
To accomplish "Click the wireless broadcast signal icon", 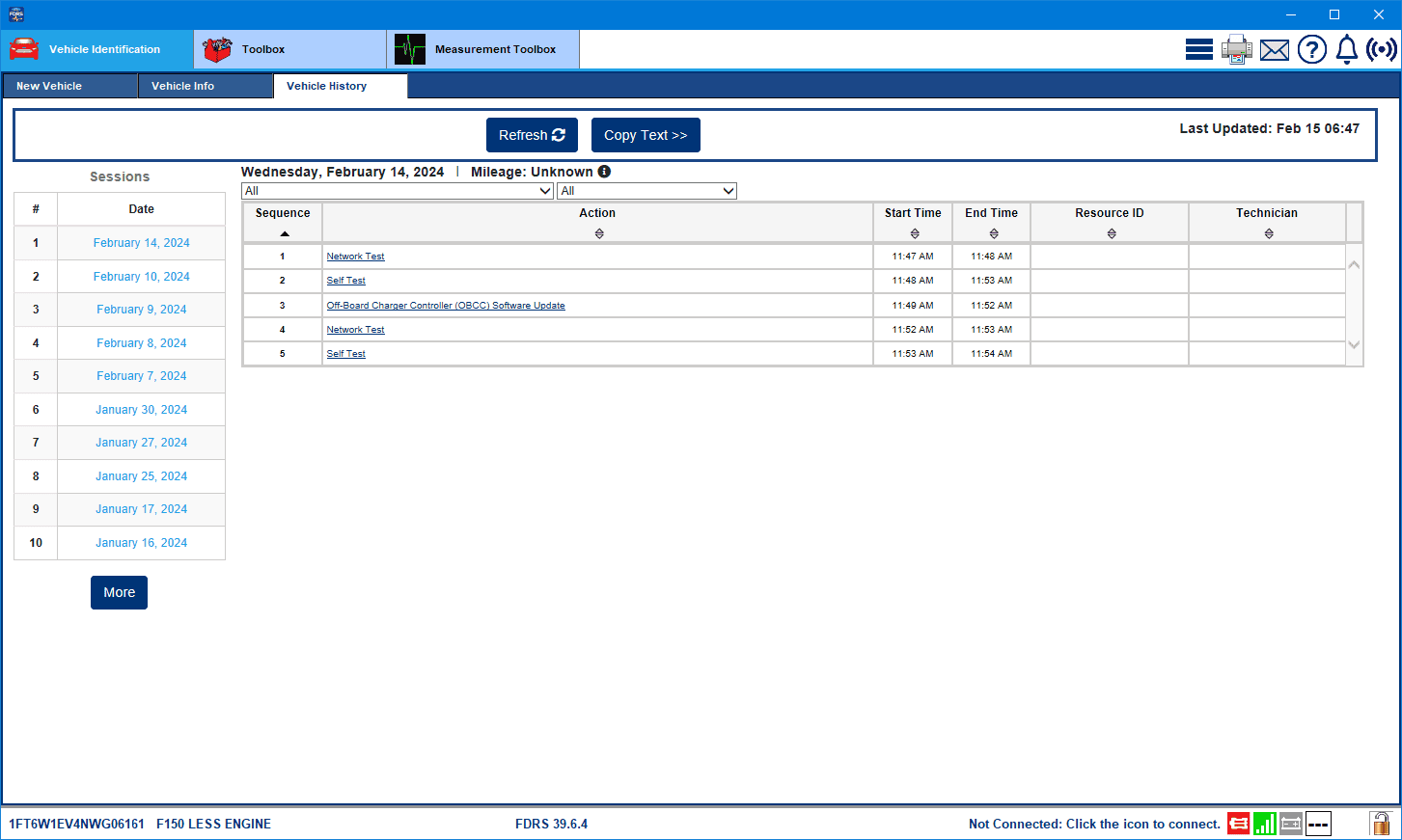I will tap(1381, 49).
